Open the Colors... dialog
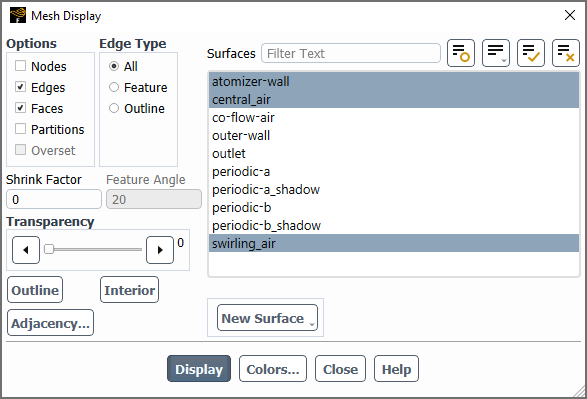Viewport: 587px width, 399px height. pos(273,369)
